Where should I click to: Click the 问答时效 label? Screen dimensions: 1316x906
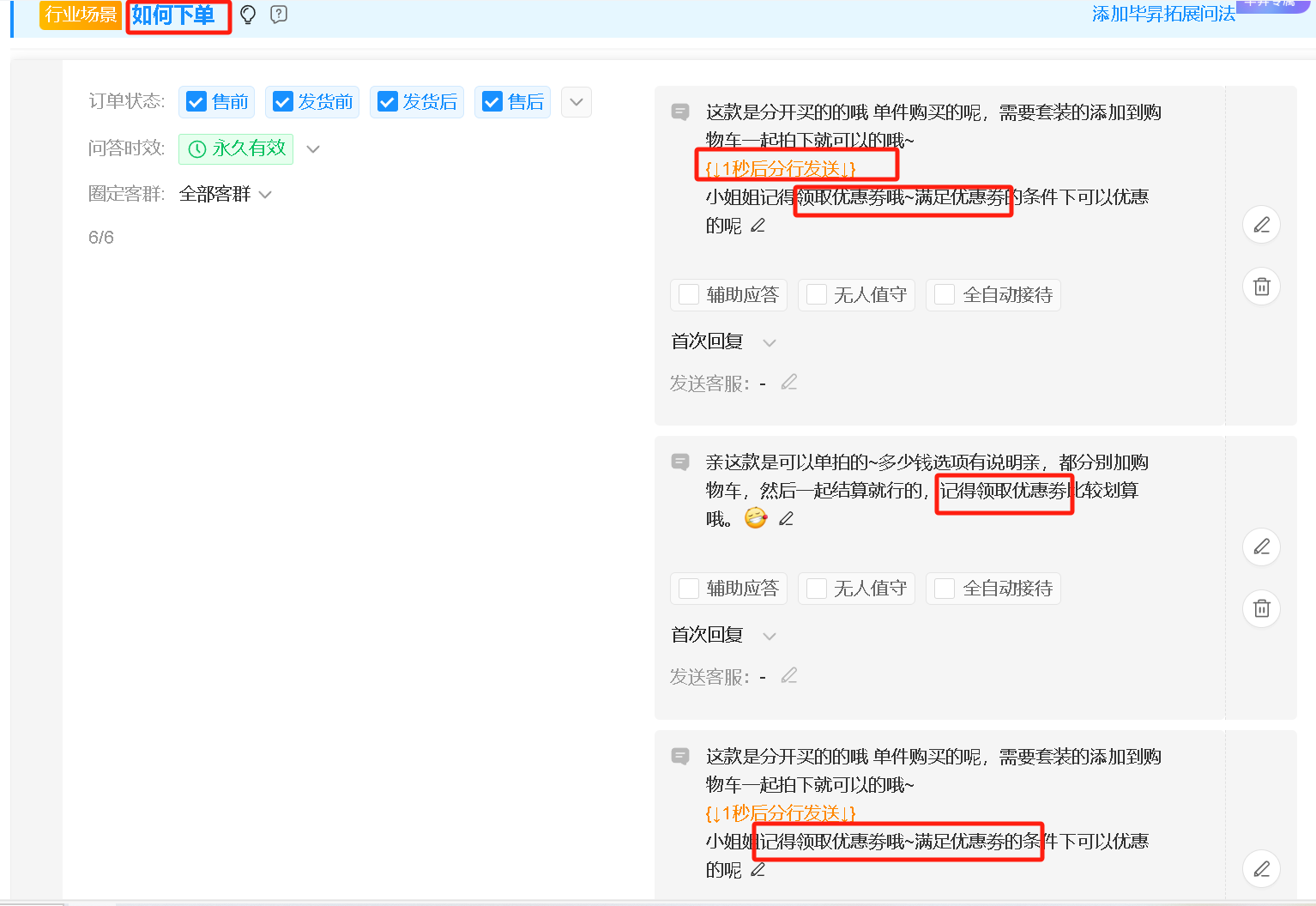point(127,148)
